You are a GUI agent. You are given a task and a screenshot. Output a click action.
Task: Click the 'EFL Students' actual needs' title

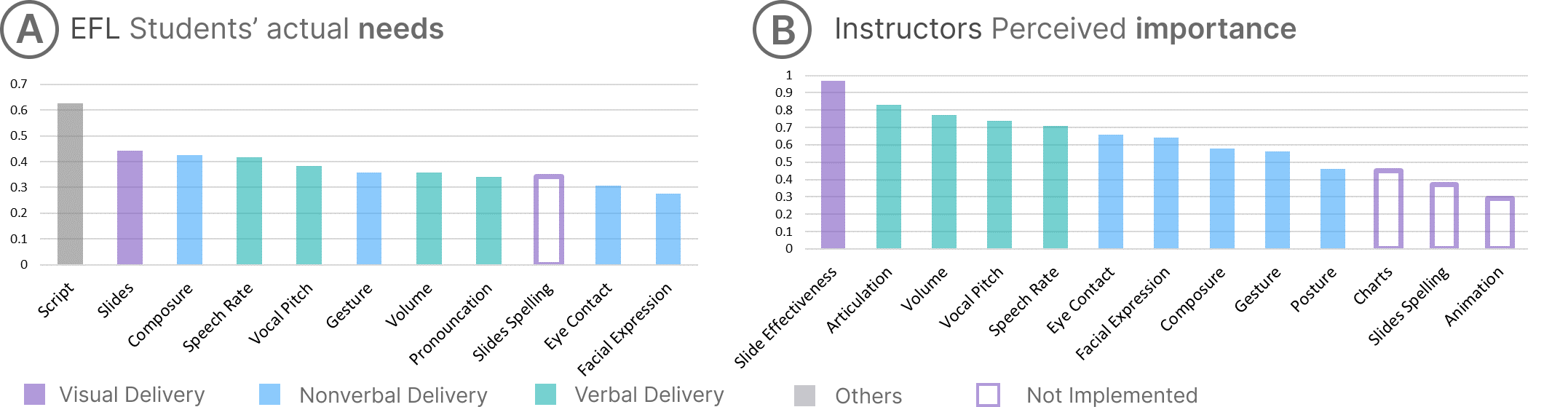tap(257, 29)
